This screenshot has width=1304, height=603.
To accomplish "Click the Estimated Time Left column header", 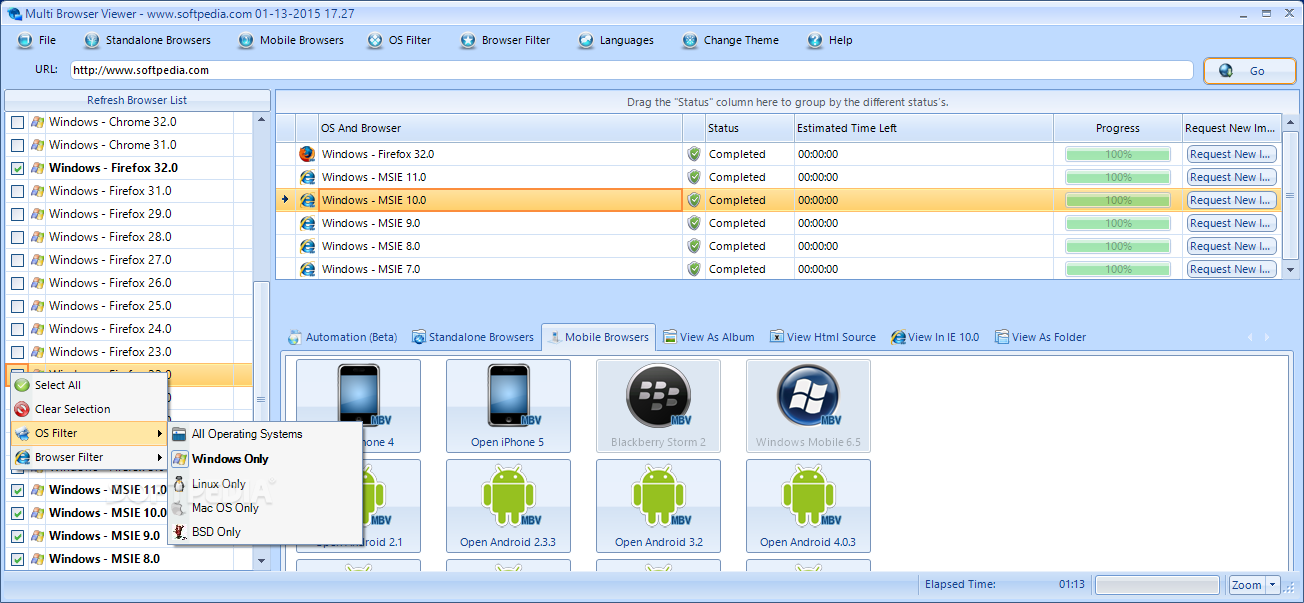I will [x=923, y=128].
